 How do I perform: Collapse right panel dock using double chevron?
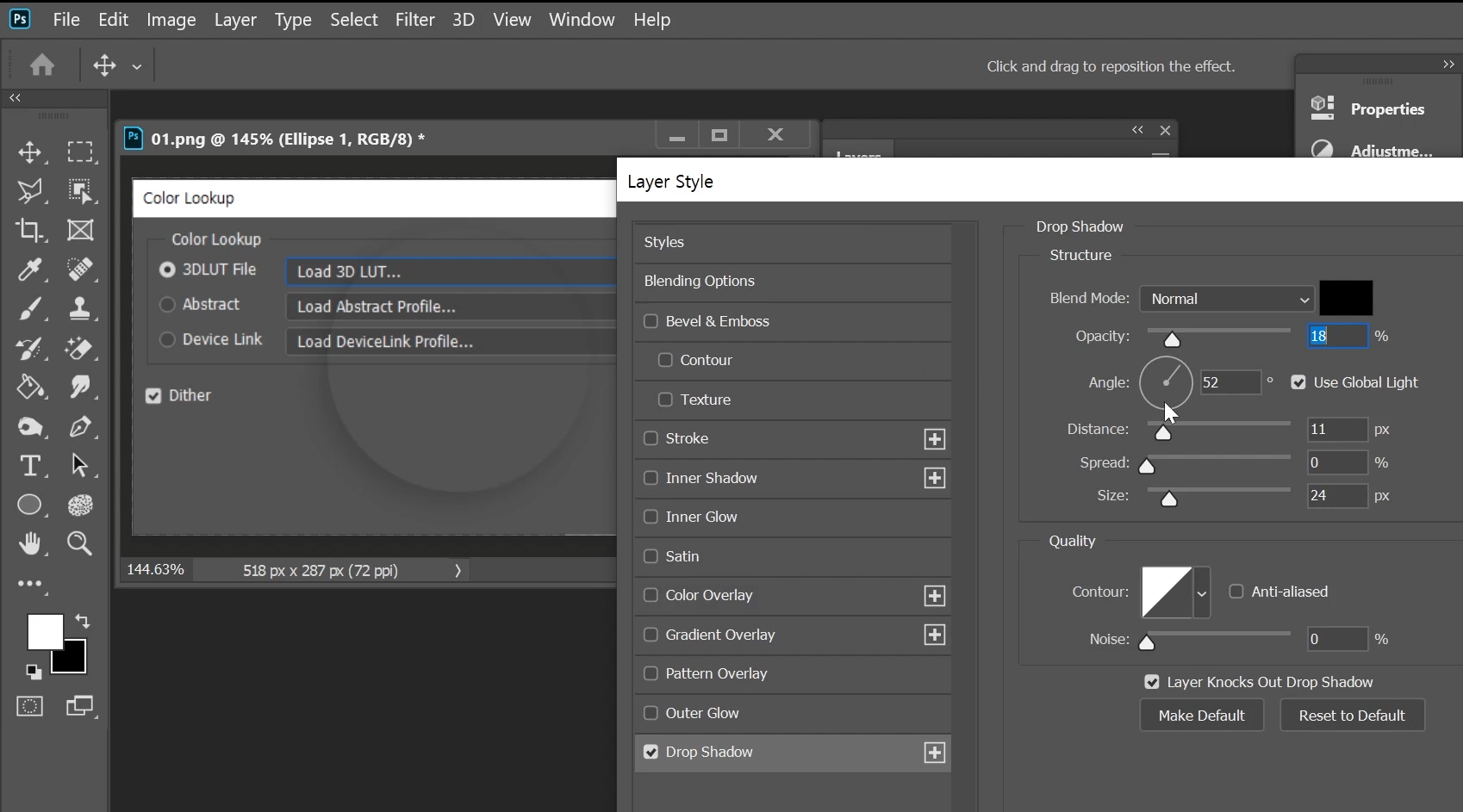tap(1448, 65)
